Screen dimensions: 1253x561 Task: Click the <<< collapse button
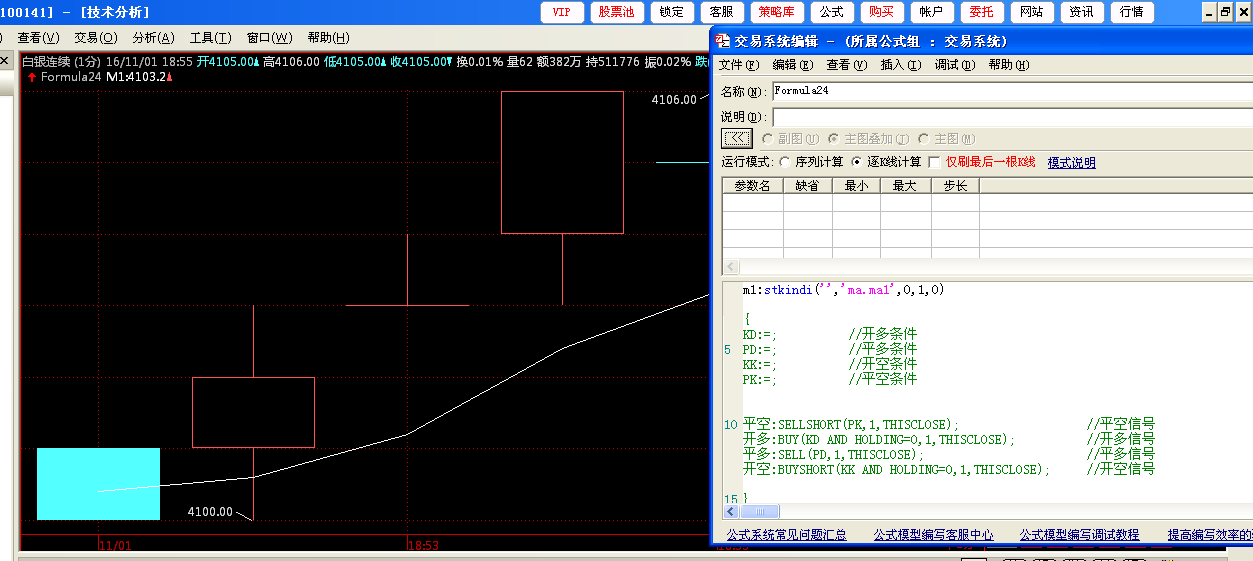pyautogui.click(x=736, y=139)
